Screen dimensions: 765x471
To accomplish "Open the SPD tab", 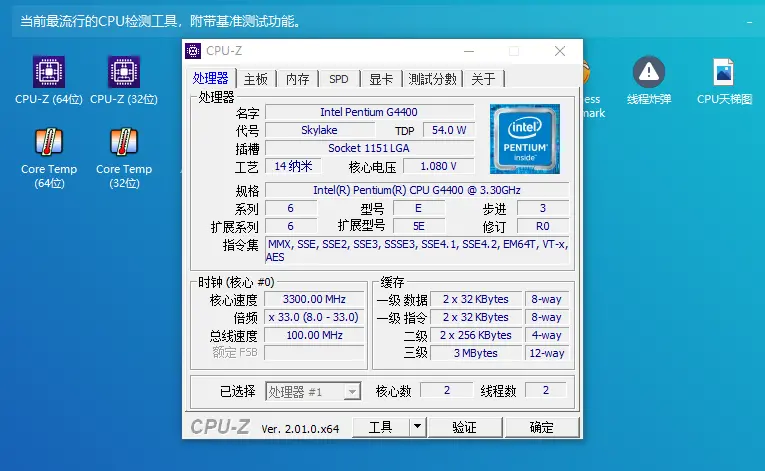I will pyautogui.click(x=339, y=79).
